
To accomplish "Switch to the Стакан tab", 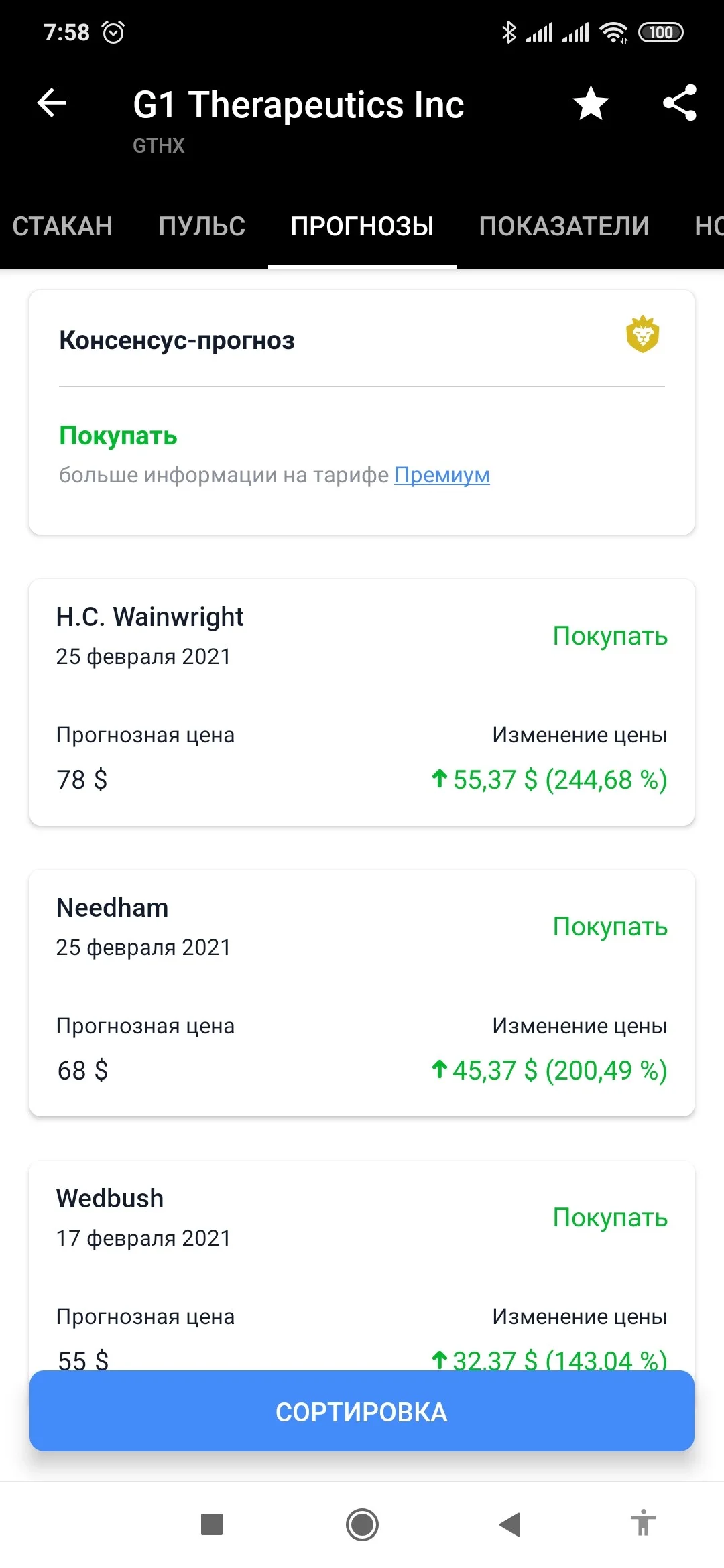I will point(62,226).
